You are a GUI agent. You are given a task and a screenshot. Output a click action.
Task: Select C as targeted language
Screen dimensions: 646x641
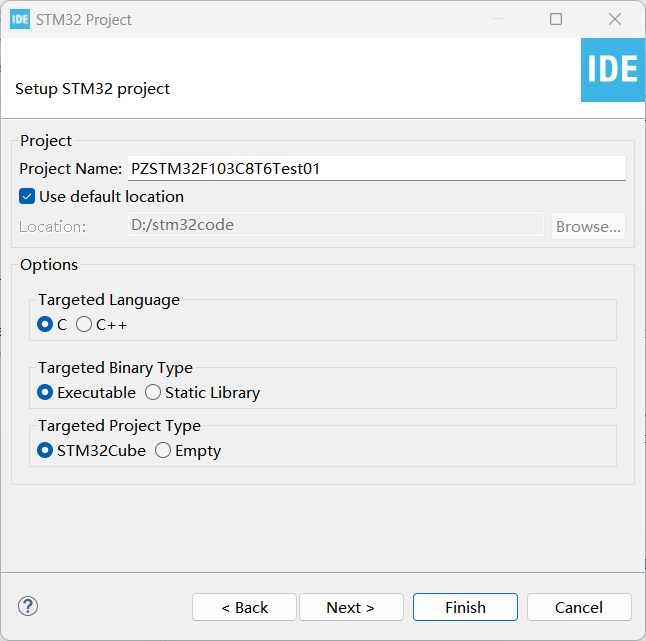[45, 325]
